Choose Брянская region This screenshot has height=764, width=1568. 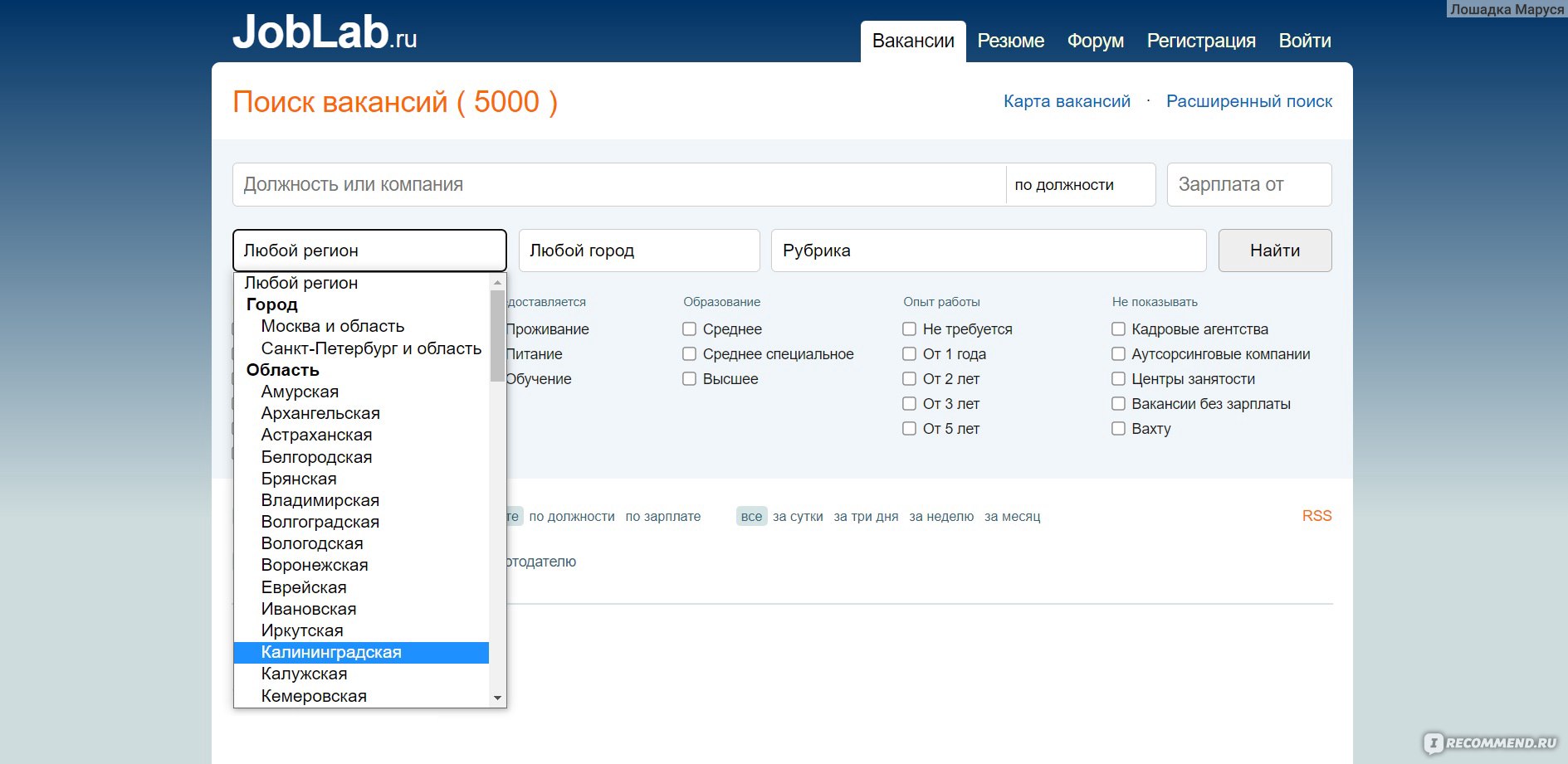tap(362, 479)
